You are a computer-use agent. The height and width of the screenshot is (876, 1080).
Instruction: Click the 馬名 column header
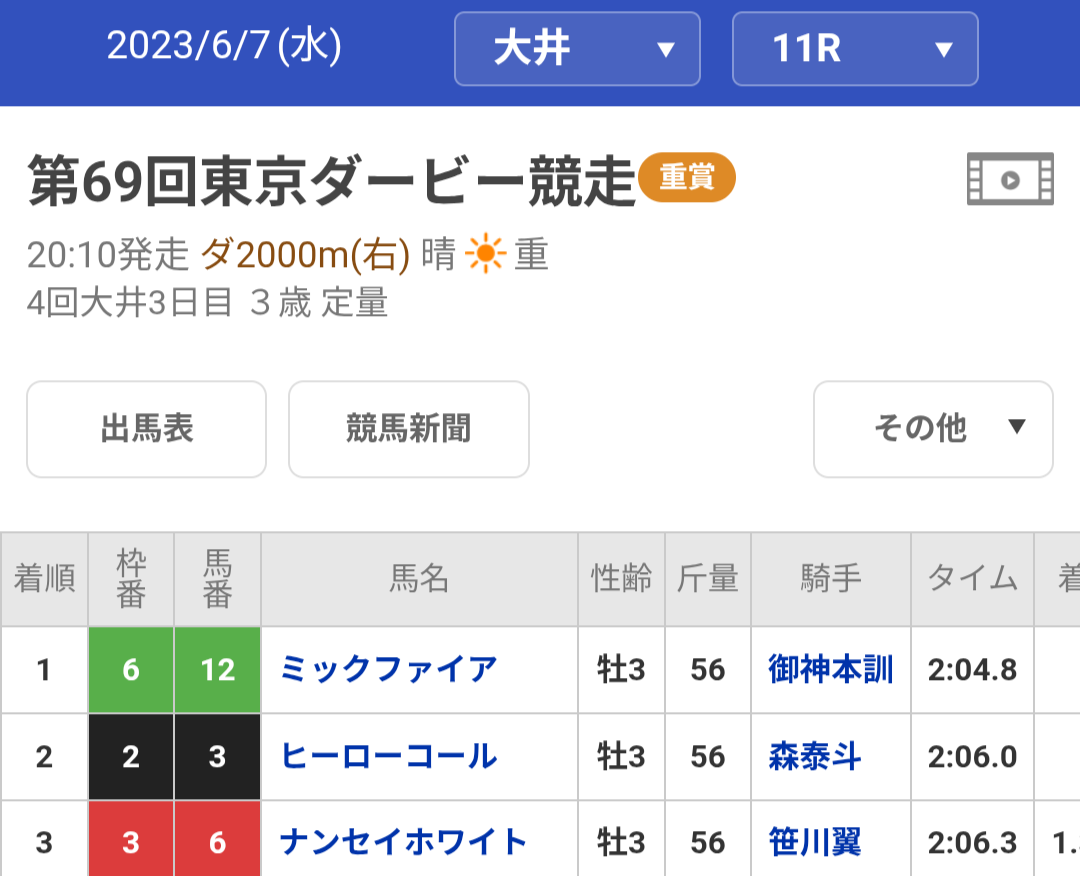click(x=419, y=579)
